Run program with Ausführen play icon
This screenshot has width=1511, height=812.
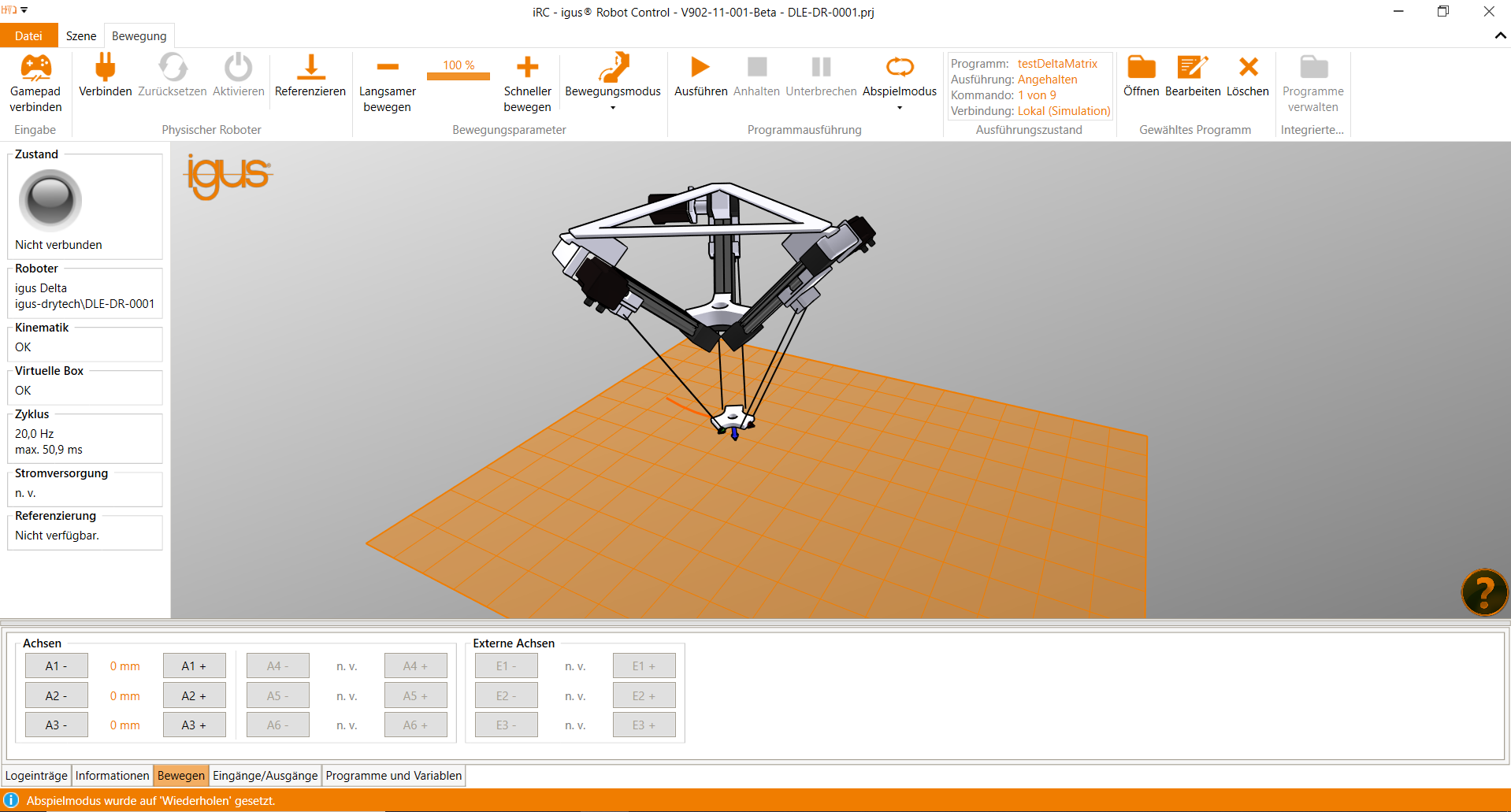click(700, 69)
